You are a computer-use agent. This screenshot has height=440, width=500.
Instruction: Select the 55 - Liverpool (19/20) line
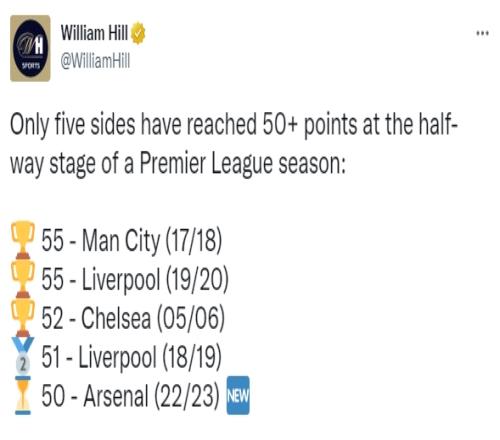(135, 279)
